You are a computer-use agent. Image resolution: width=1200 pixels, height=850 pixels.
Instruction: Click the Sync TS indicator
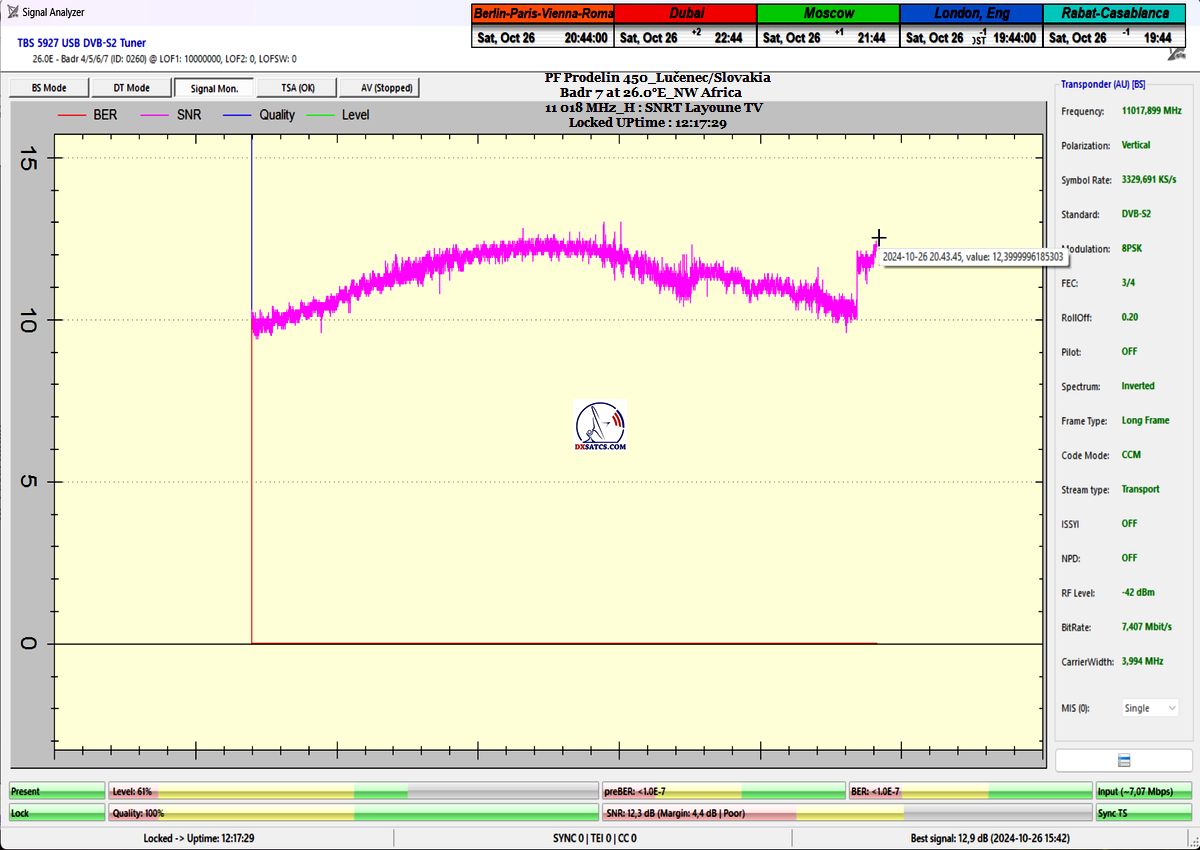tap(1143, 813)
